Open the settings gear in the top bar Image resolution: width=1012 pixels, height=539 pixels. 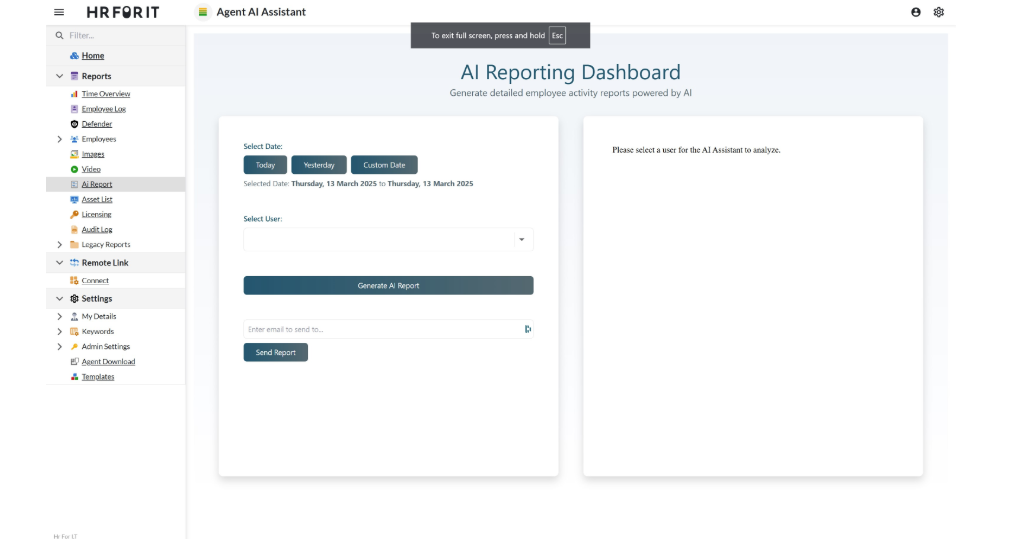tap(938, 12)
